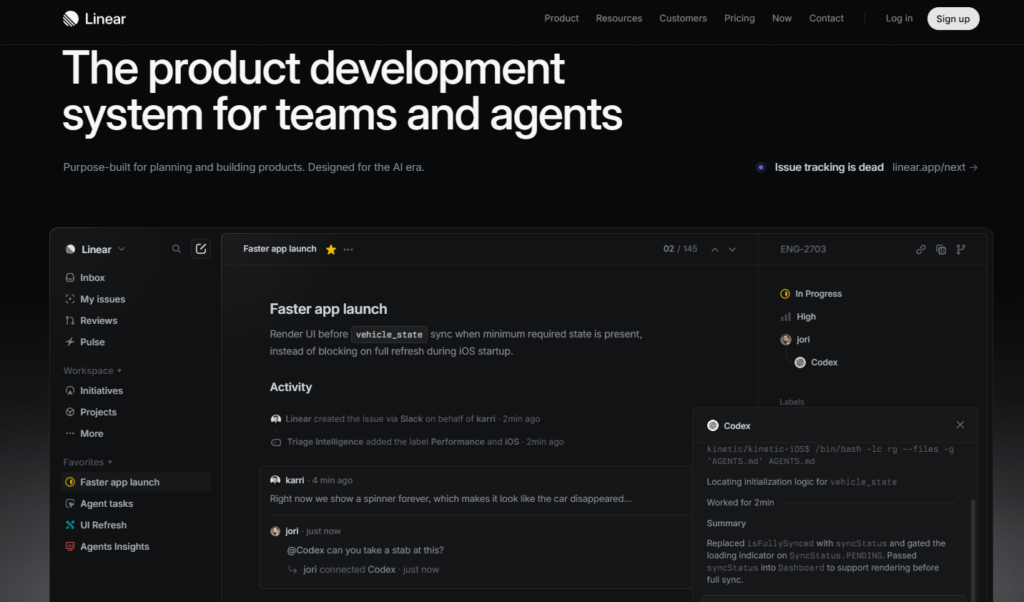This screenshot has height=602, width=1024.
Task: Click the Initiatives icon
Action: [70, 390]
